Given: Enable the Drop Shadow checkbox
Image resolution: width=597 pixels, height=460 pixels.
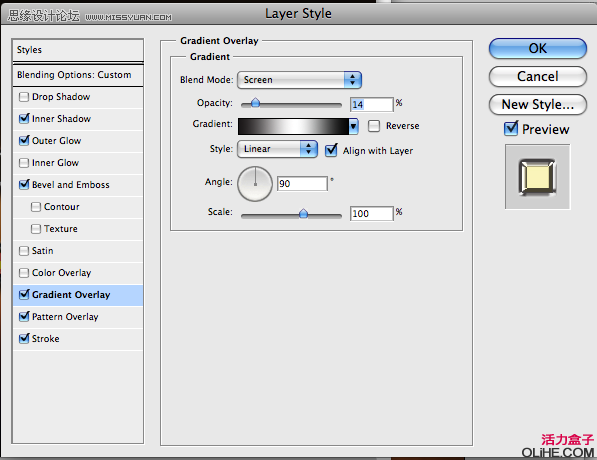Looking at the screenshot, I should [x=24, y=97].
